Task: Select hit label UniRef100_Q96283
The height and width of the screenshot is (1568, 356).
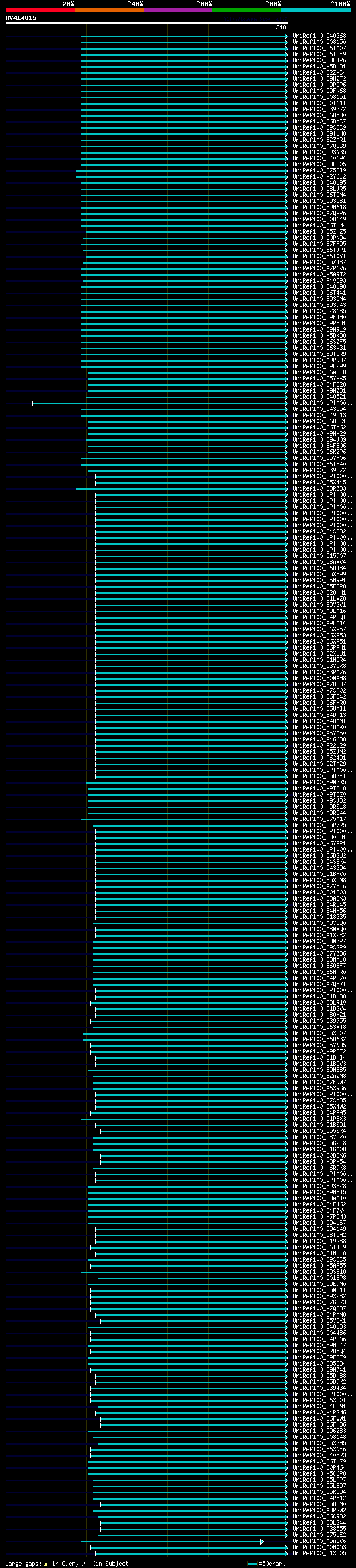Action: [319, 1431]
